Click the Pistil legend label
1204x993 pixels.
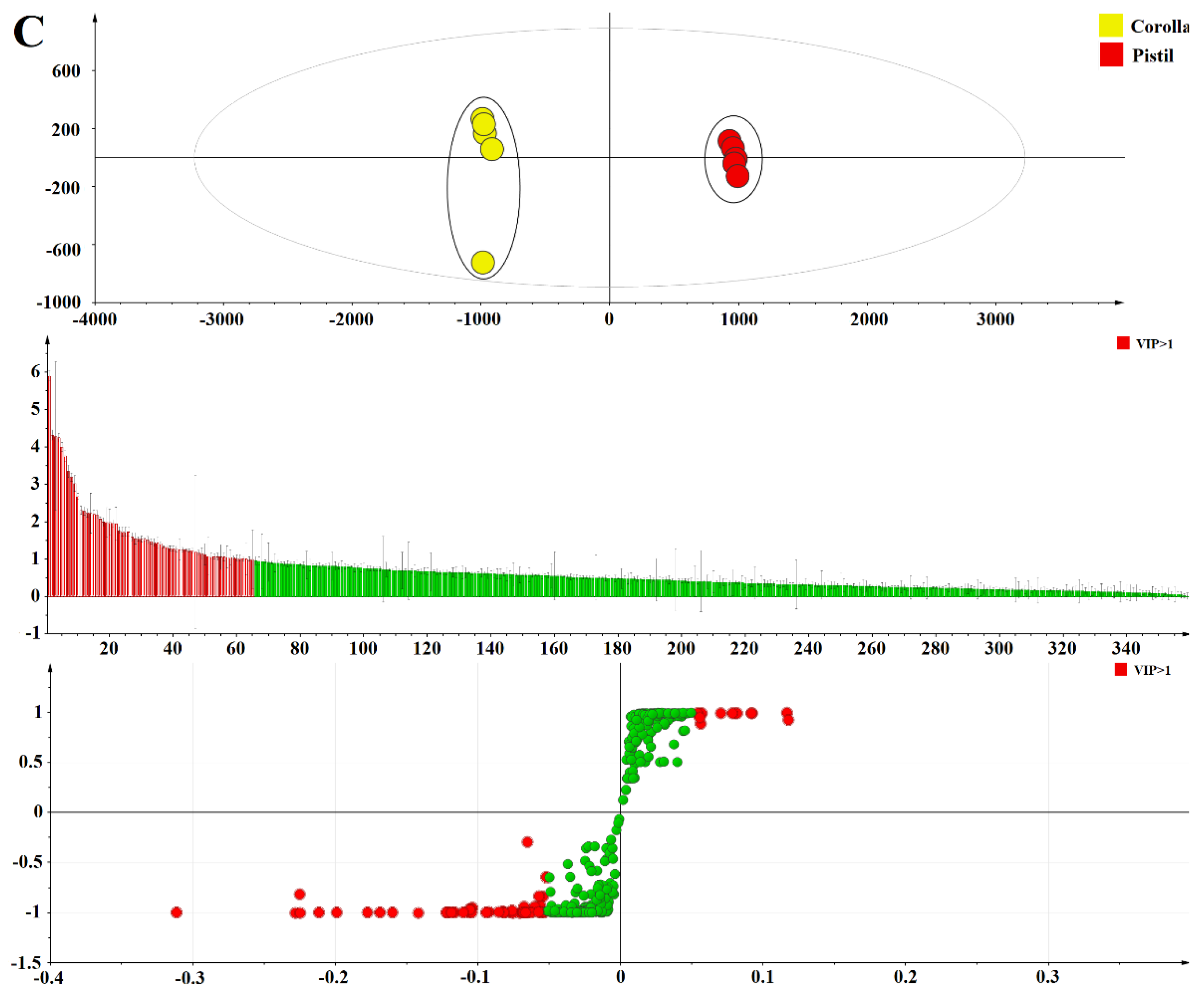(x=1152, y=56)
